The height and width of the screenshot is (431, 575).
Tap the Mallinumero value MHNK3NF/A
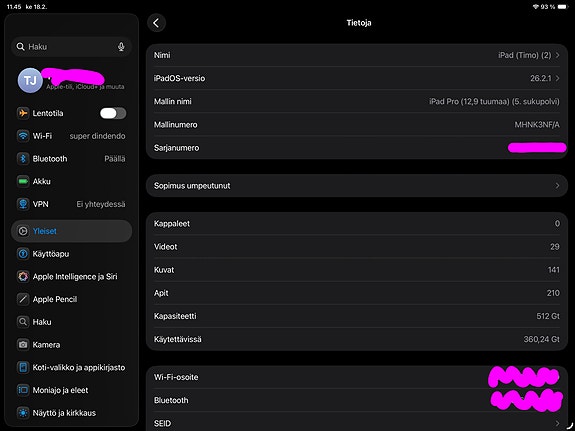click(537, 125)
